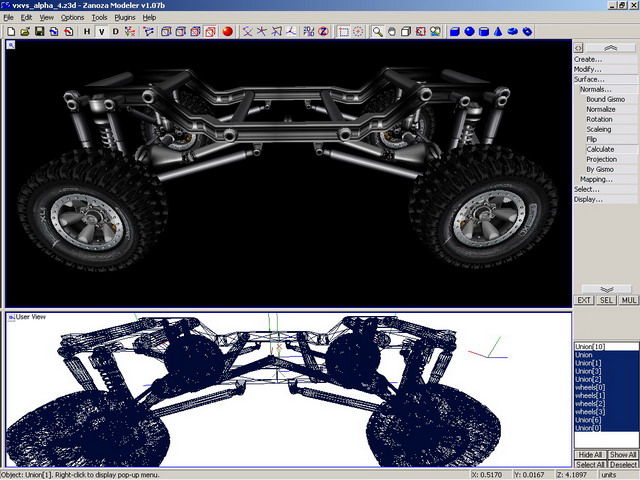Viewport: 640px width, 480px height.
Task: Select the Pan hand tool
Action: [x=391, y=31]
